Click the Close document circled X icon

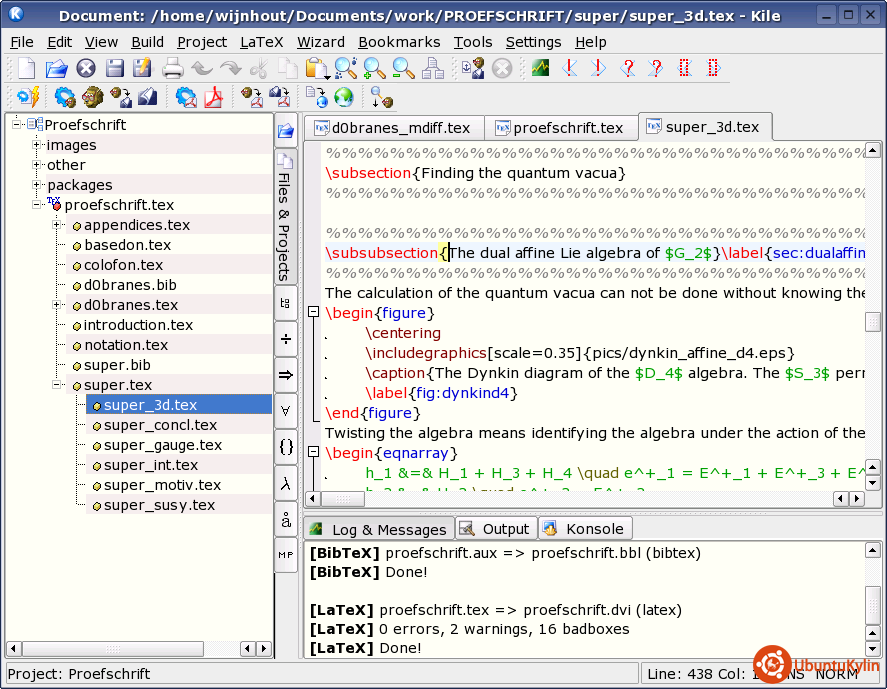86,68
